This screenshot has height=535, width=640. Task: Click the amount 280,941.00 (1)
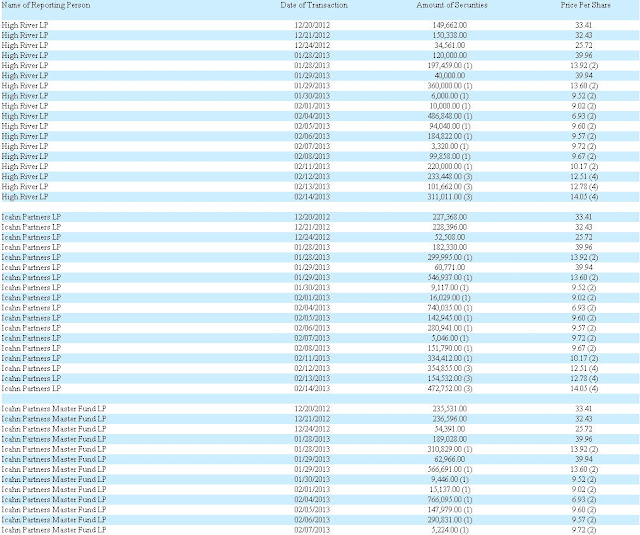450,329
